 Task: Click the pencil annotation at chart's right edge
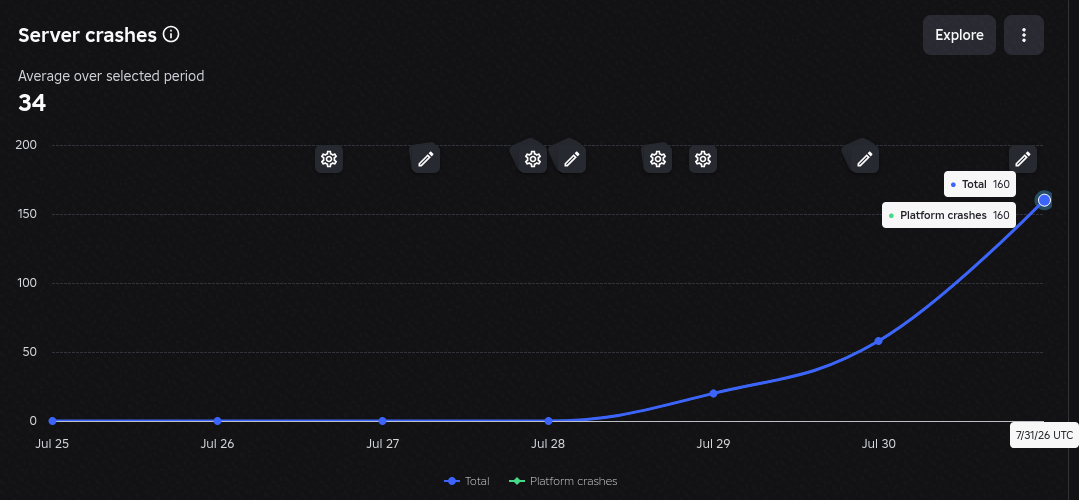click(x=1023, y=160)
